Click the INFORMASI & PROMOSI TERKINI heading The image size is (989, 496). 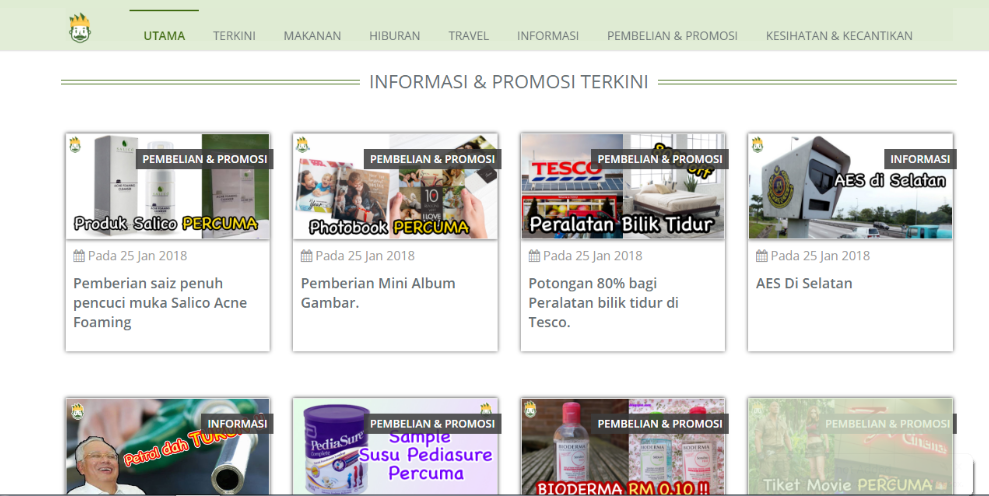tap(508, 82)
